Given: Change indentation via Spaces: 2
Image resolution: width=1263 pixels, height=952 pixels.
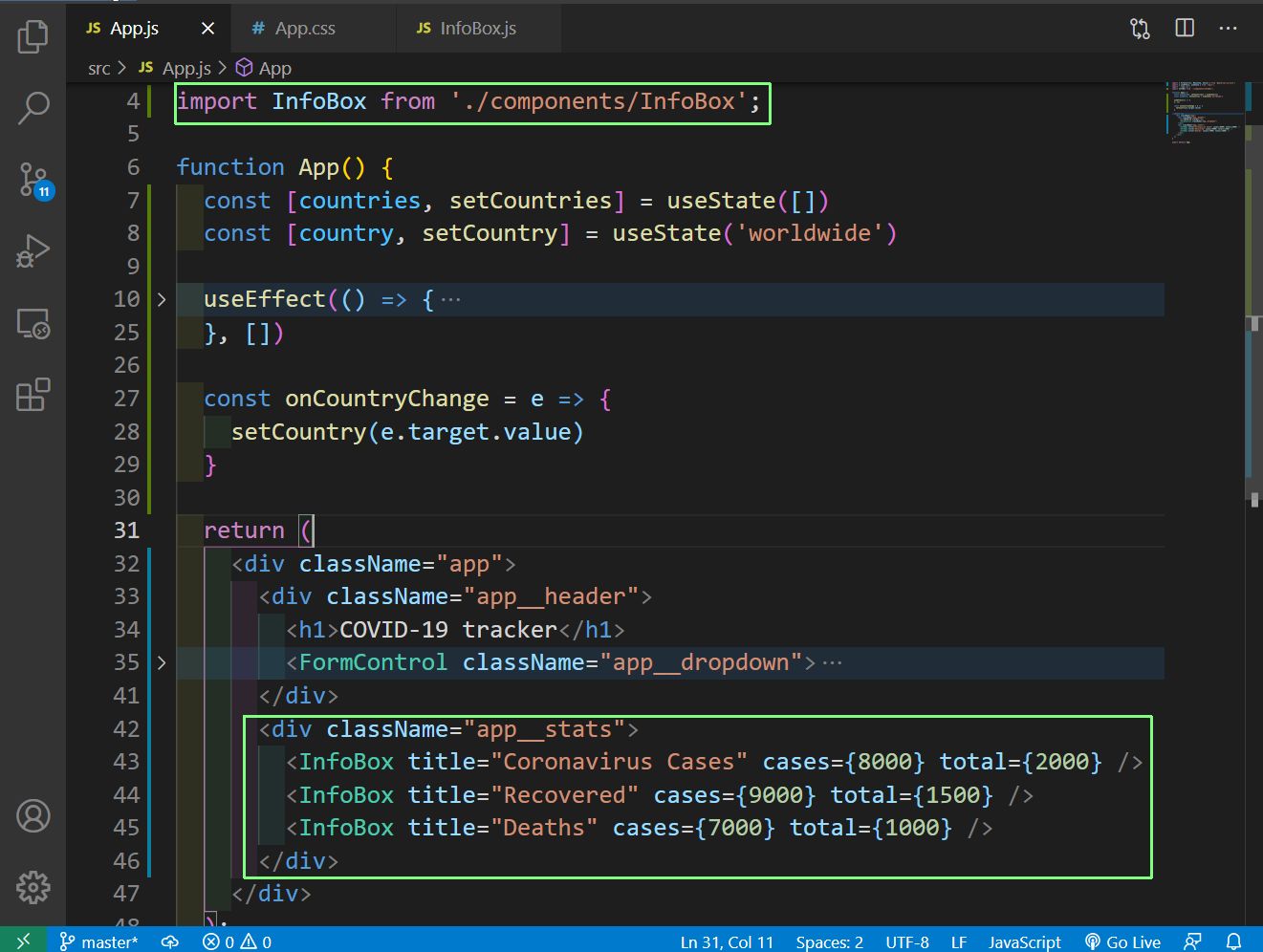Looking at the screenshot, I should coord(829,941).
